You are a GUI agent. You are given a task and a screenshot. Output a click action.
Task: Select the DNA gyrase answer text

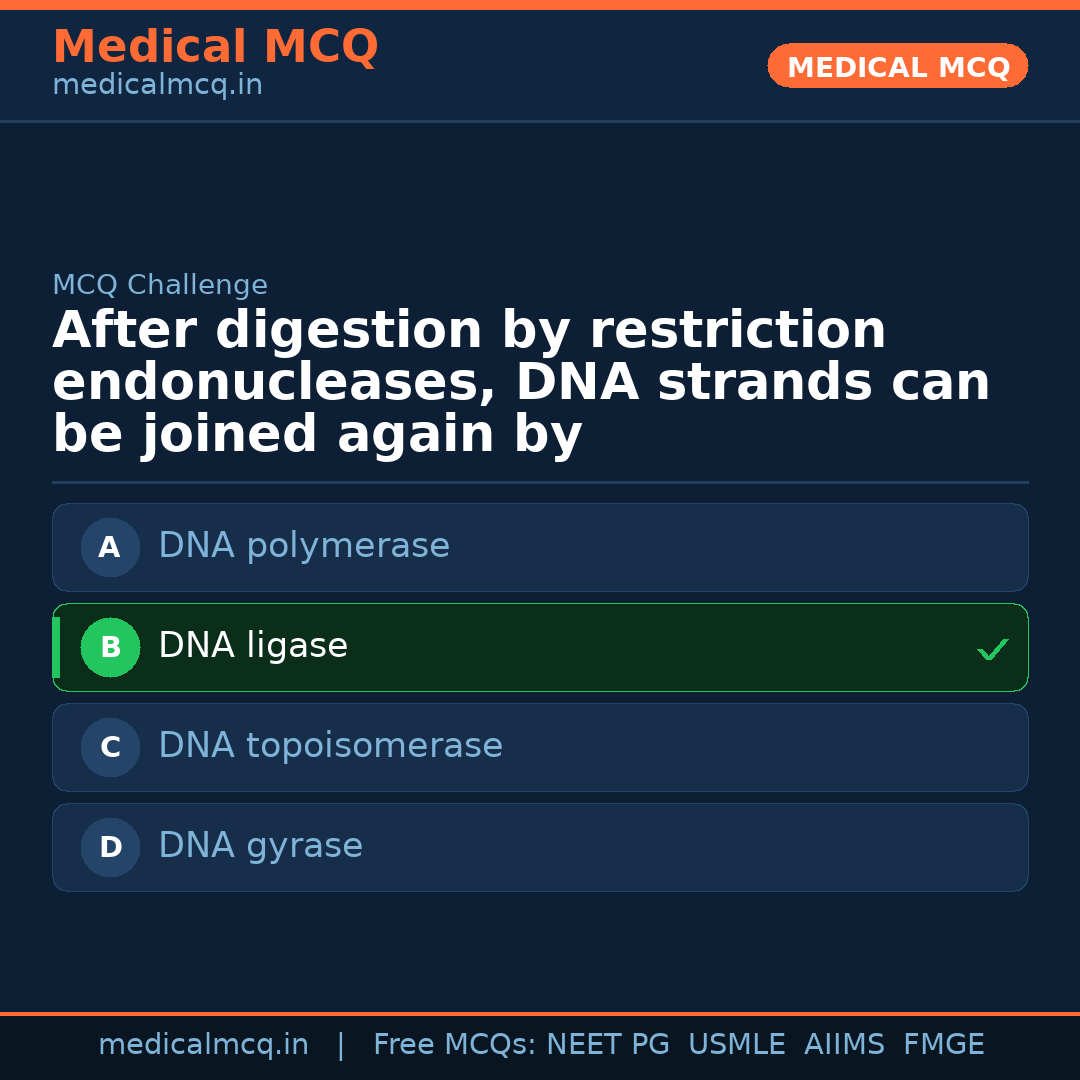(260, 846)
